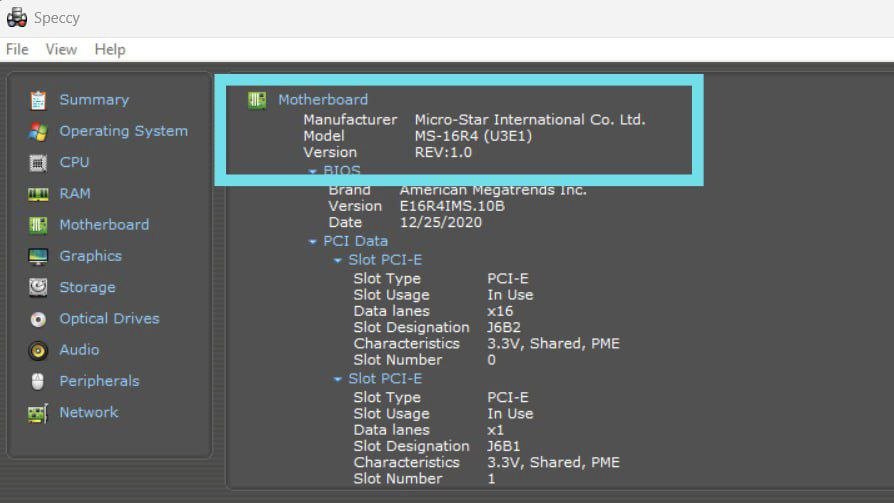Click Slot Number value 0
Screen dimensions: 894x503
[491, 360]
